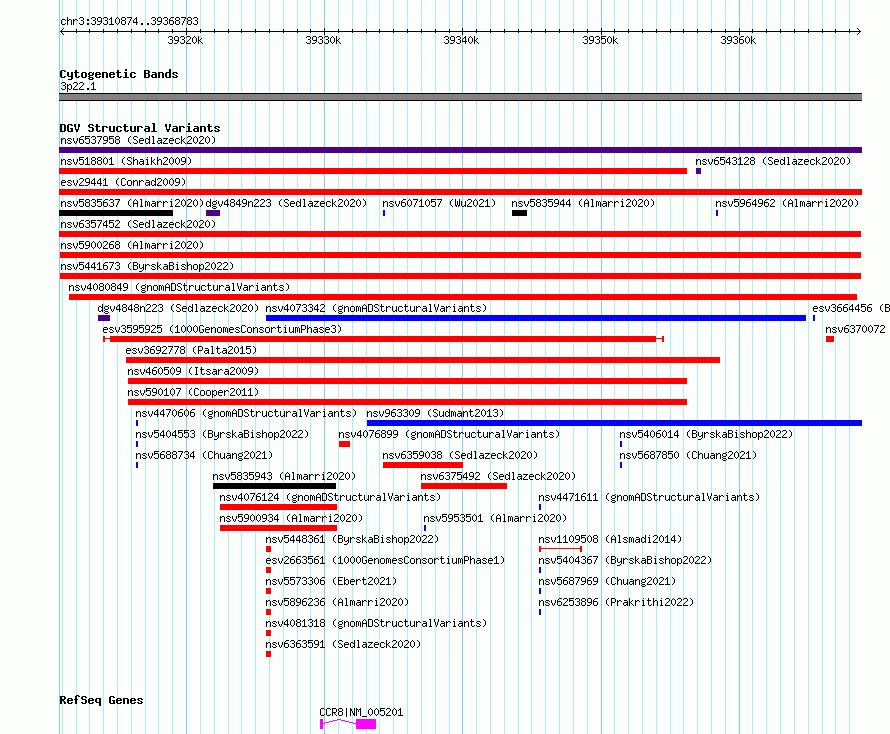This screenshot has height=734, width=890.
Task: Open variant nsv518801 (Shaikh2009)
Action: (126, 161)
